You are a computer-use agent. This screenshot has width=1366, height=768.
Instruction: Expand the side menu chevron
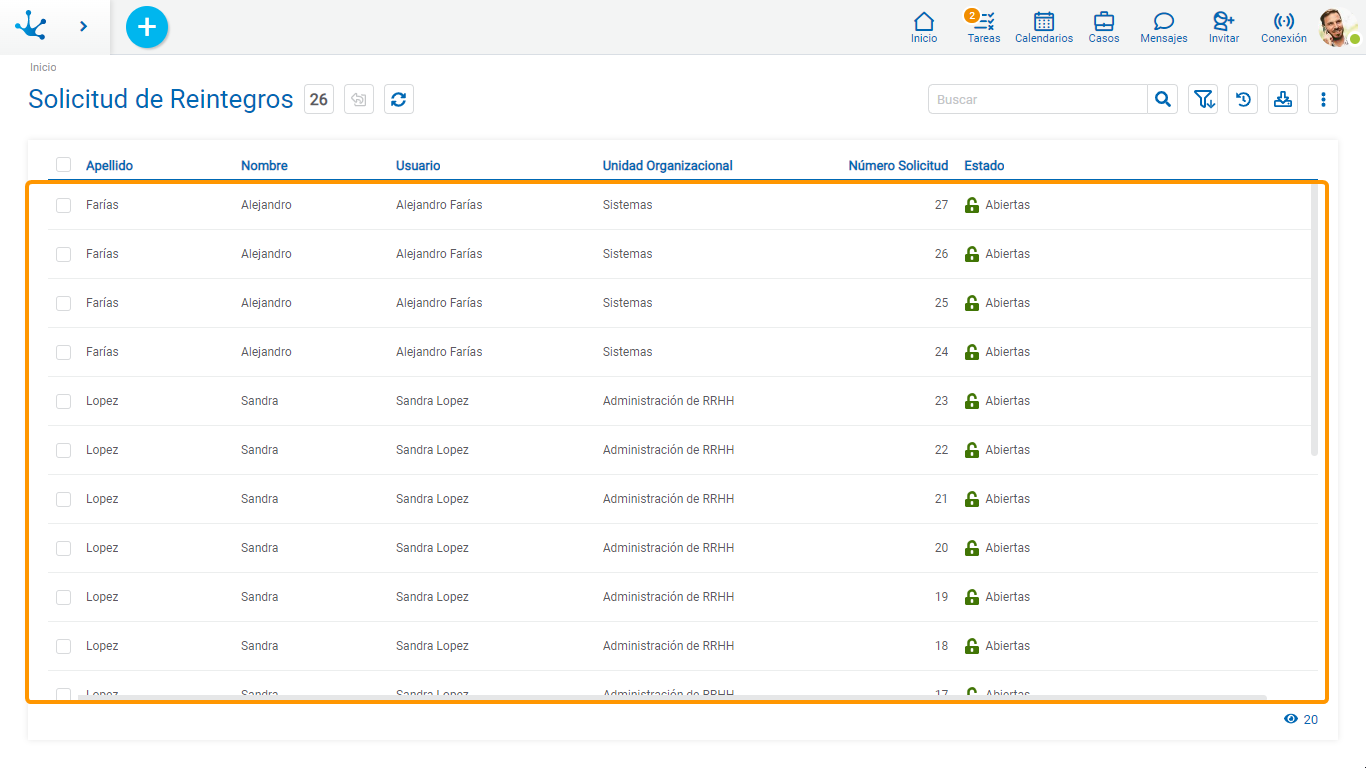coord(83,26)
